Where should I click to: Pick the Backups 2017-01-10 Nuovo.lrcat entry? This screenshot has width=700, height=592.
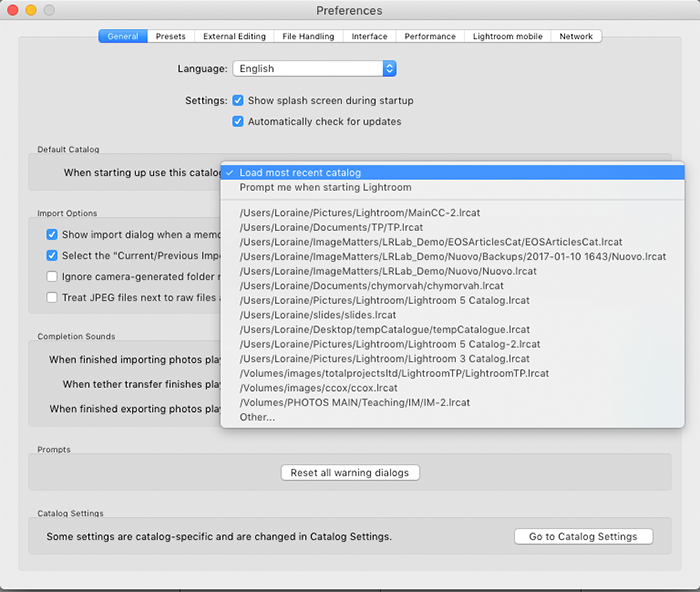coord(452,256)
